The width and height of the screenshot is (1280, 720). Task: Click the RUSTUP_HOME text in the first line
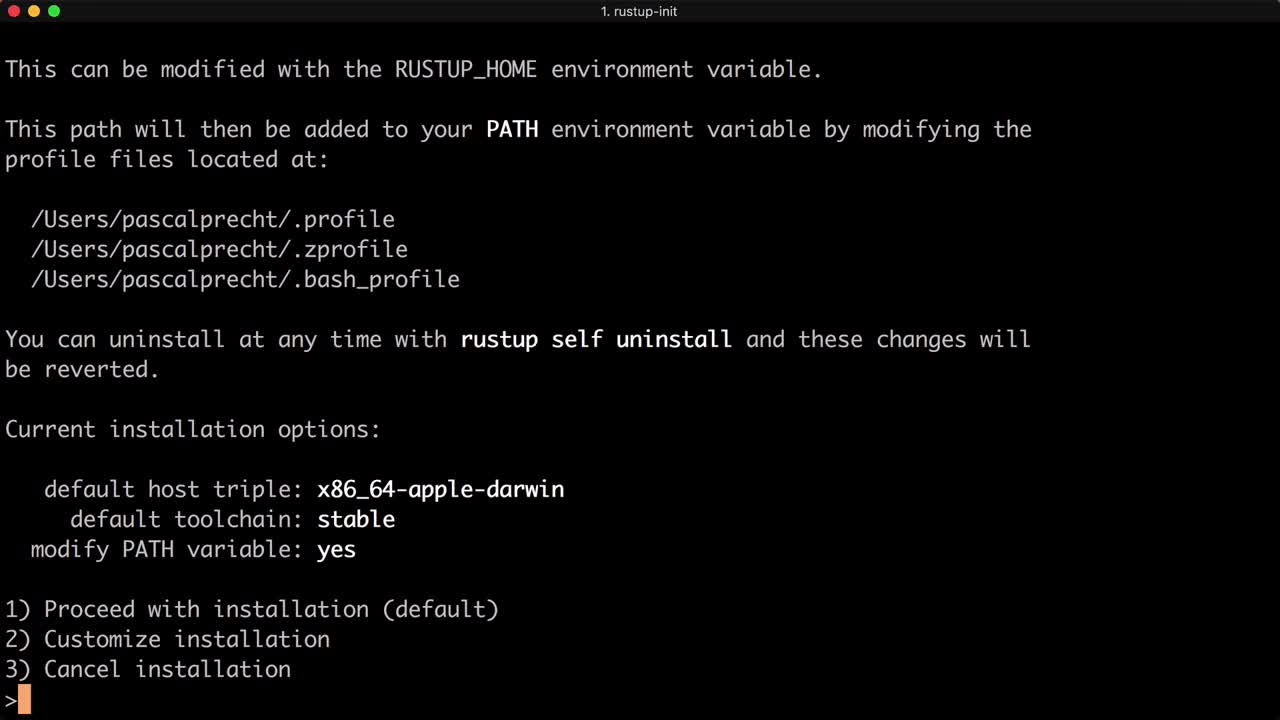466,69
